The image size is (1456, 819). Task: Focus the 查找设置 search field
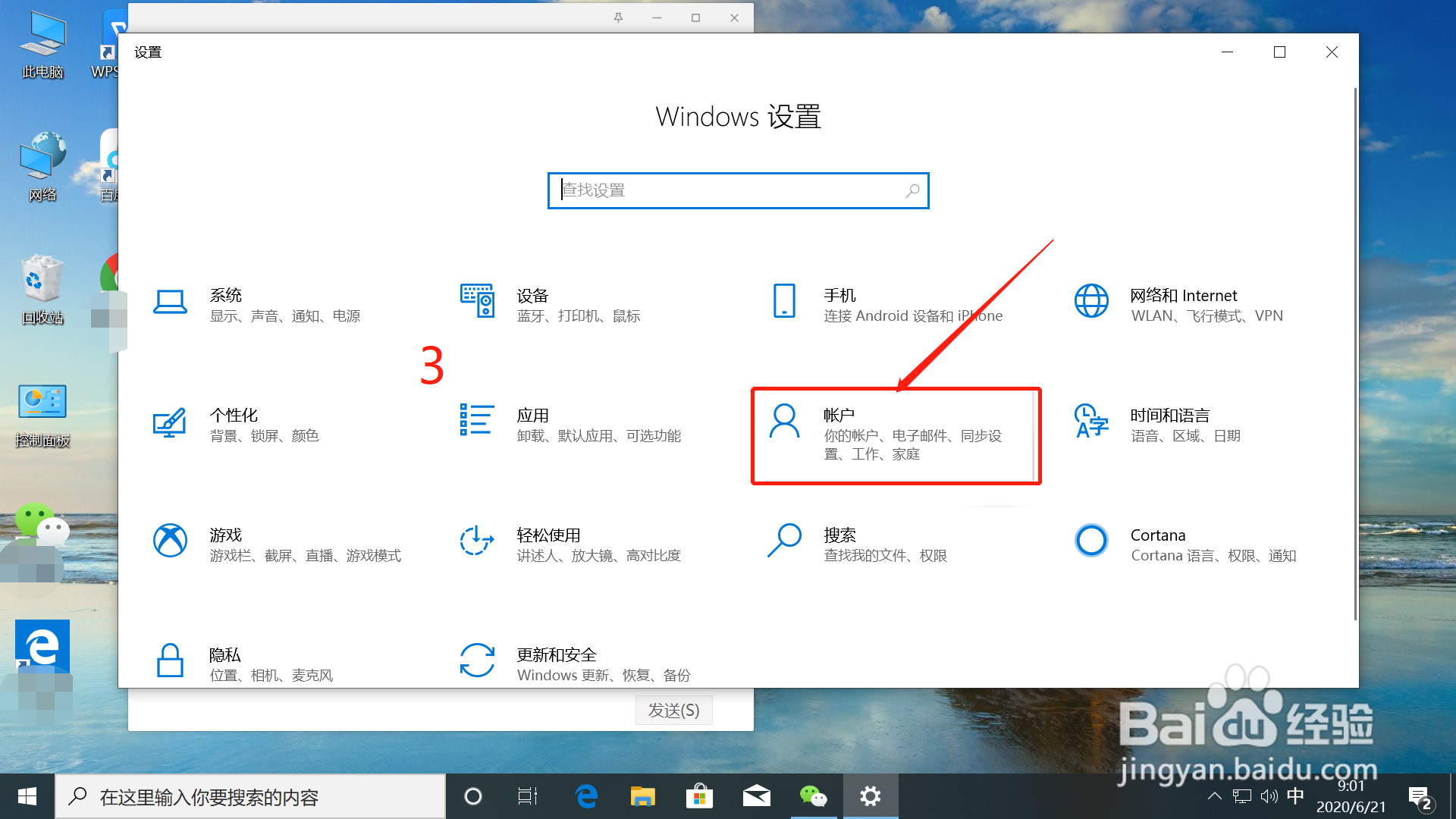[738, 190]
